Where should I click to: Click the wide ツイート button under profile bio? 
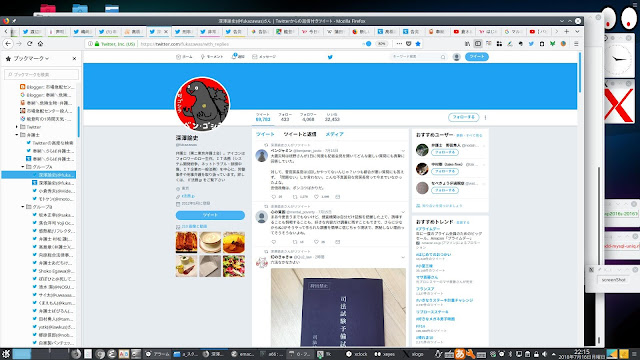point(210,215)
